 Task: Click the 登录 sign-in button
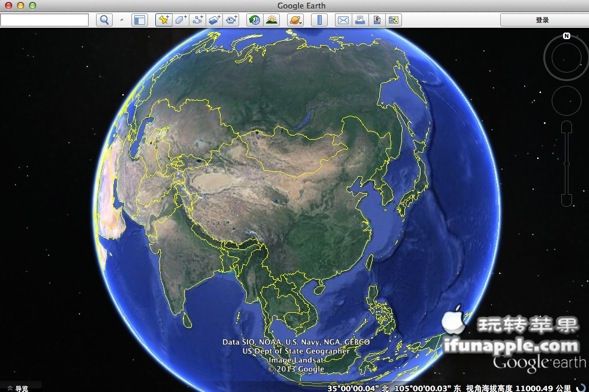(x=543, y=20)
